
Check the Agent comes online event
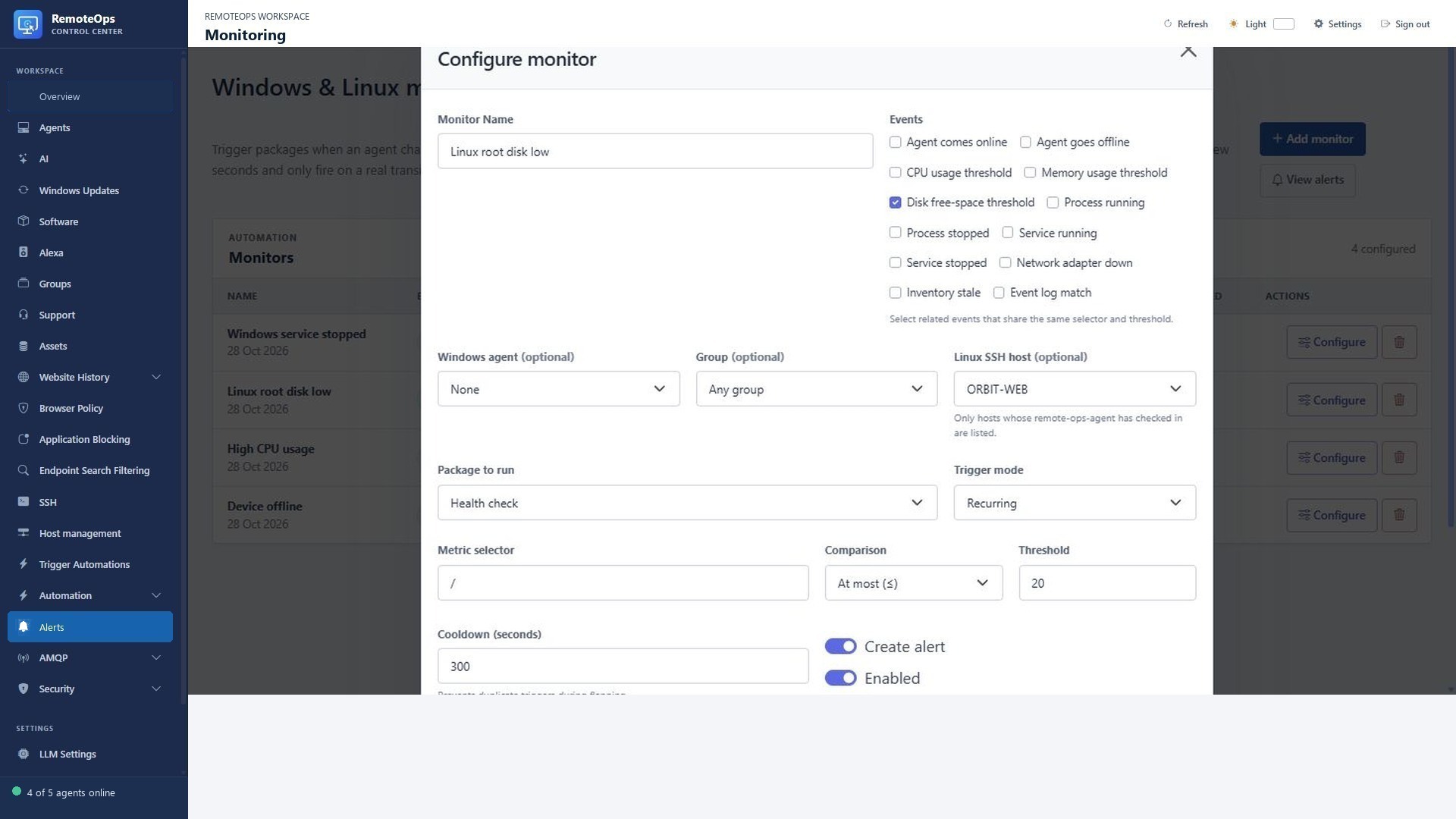point(896,142)
